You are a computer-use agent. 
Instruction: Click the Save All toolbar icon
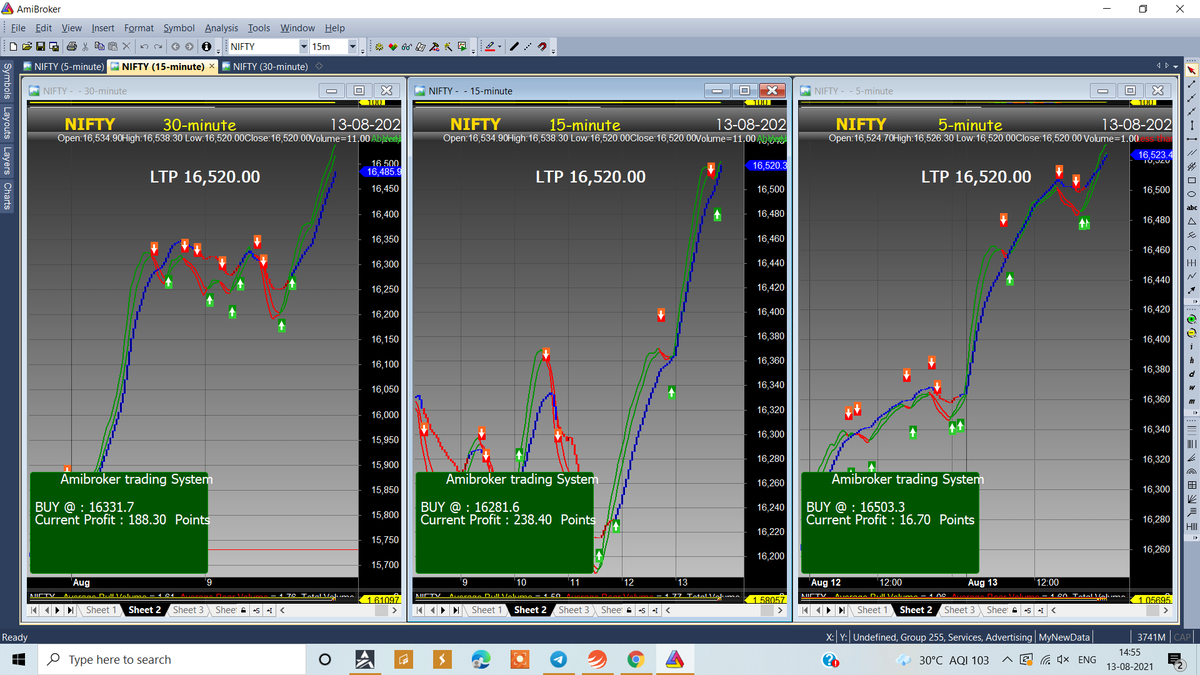54,46
